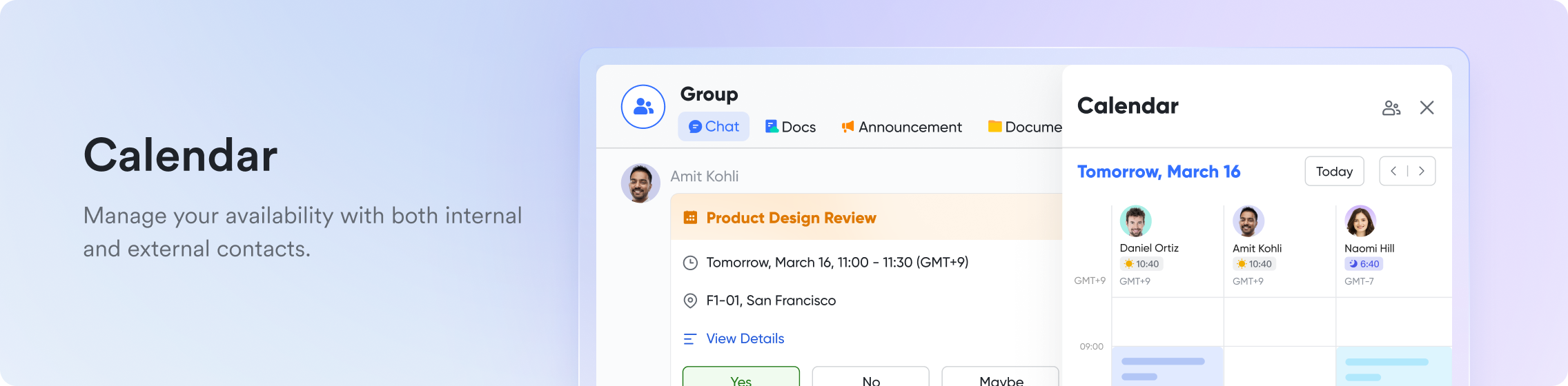This screenshot has width=1568, height=386.
Task: Click the Group avatar icon
Action: pos(643,107)
